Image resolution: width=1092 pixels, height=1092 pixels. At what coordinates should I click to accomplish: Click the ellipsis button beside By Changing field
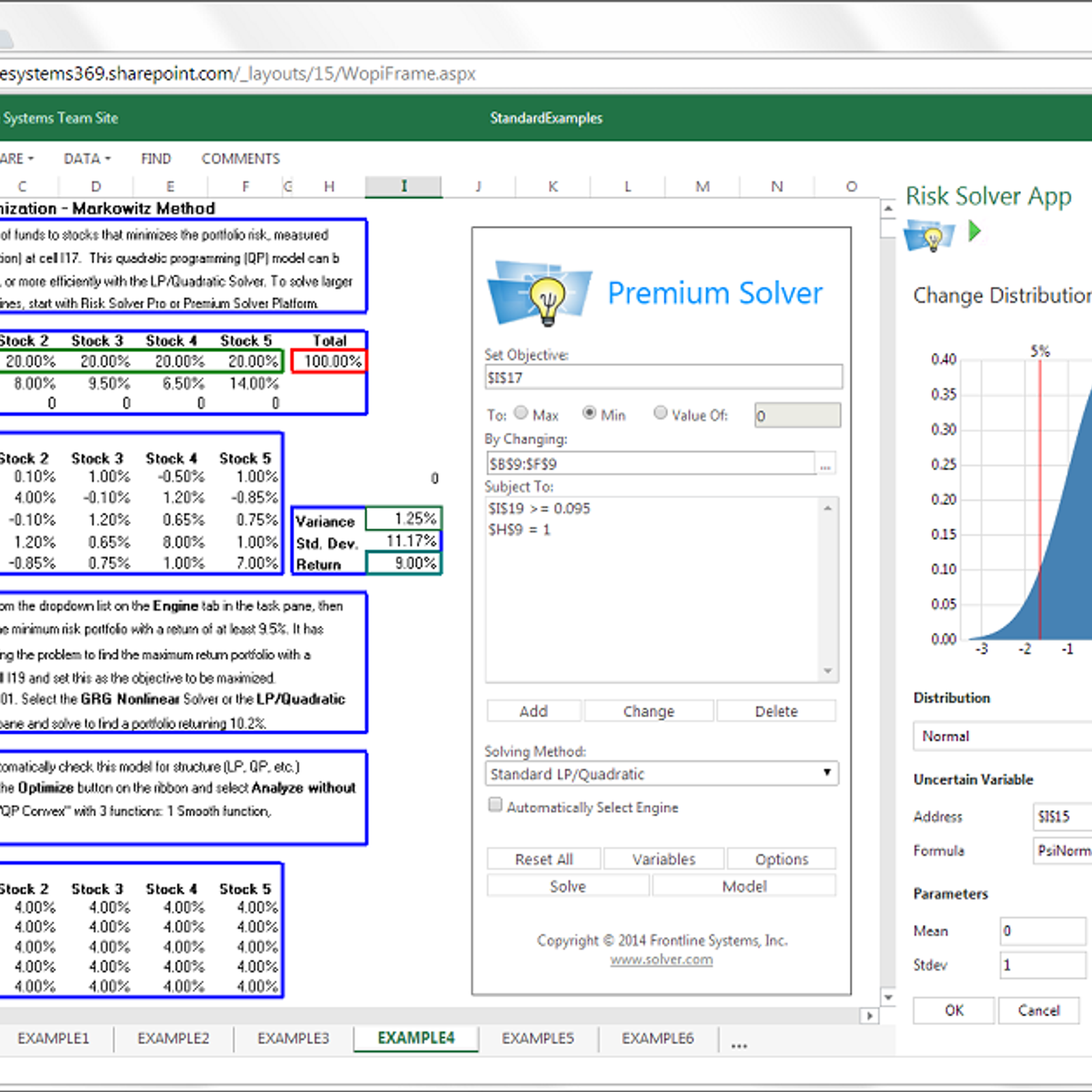[826, 465]
